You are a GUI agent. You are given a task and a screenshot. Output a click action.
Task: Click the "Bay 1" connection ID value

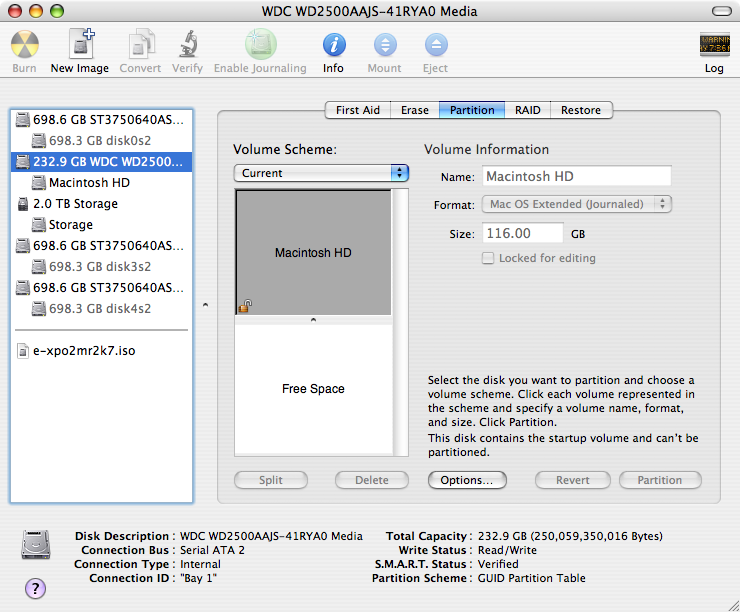point(198,578)
